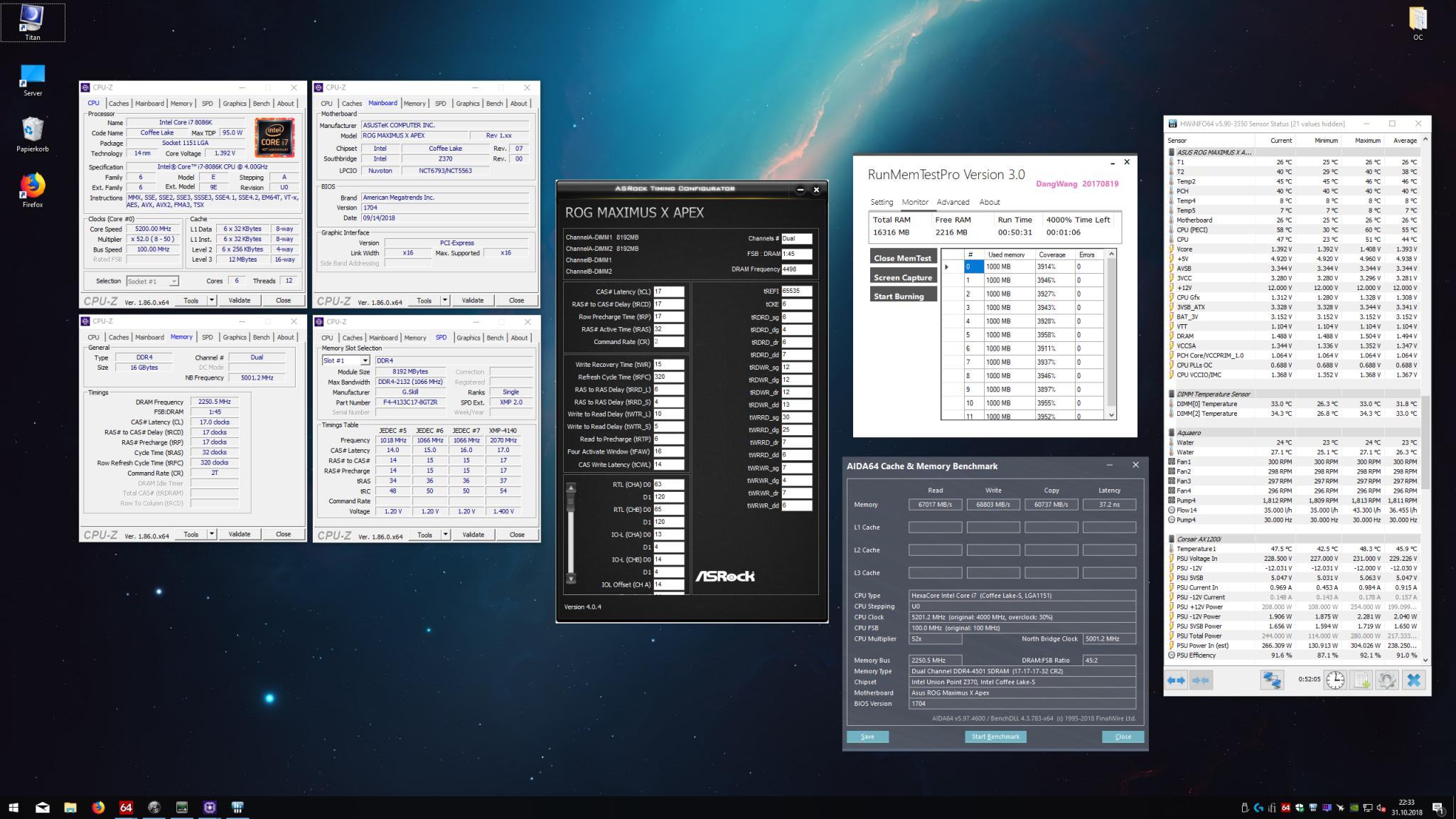1456x819 pixels.
Task: Open the OC folder on the desktop
Action: click(1418, 21)
